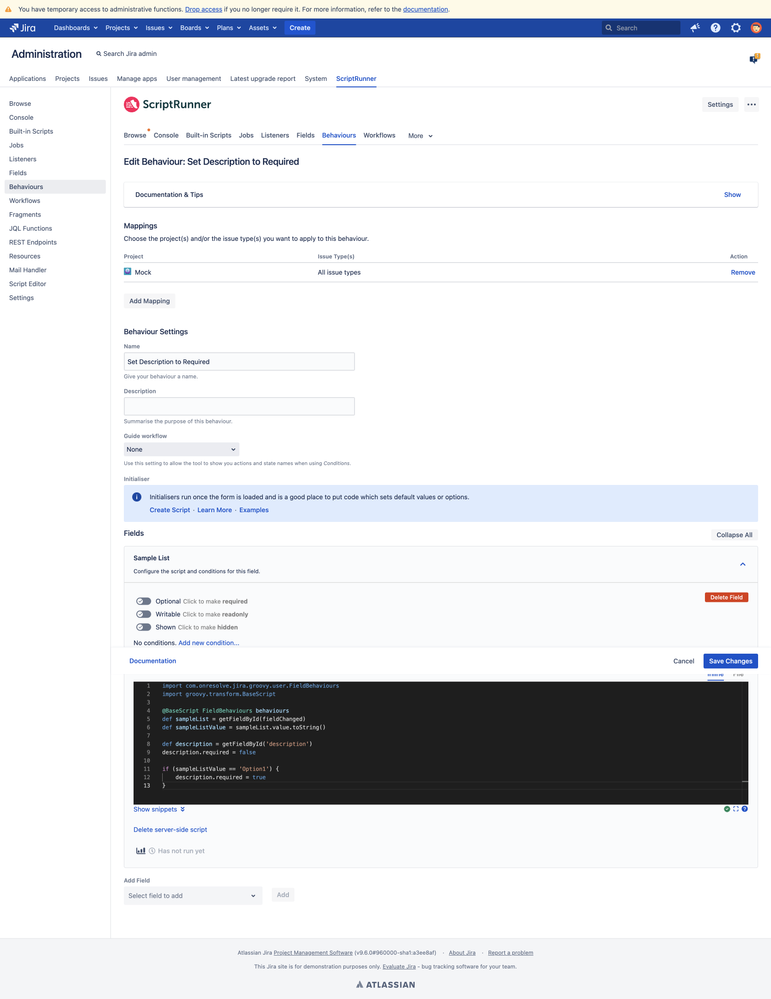Click the Mock project icon
This screenshot has height=999, width=771.
click(127, 272)
